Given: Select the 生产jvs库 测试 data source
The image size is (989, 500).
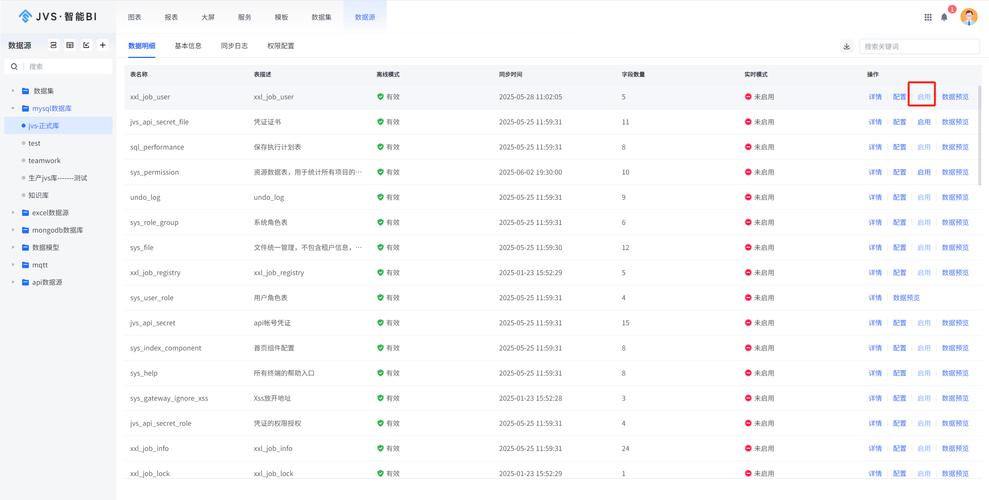Looking at the screenshot, I should click(58, 178).
